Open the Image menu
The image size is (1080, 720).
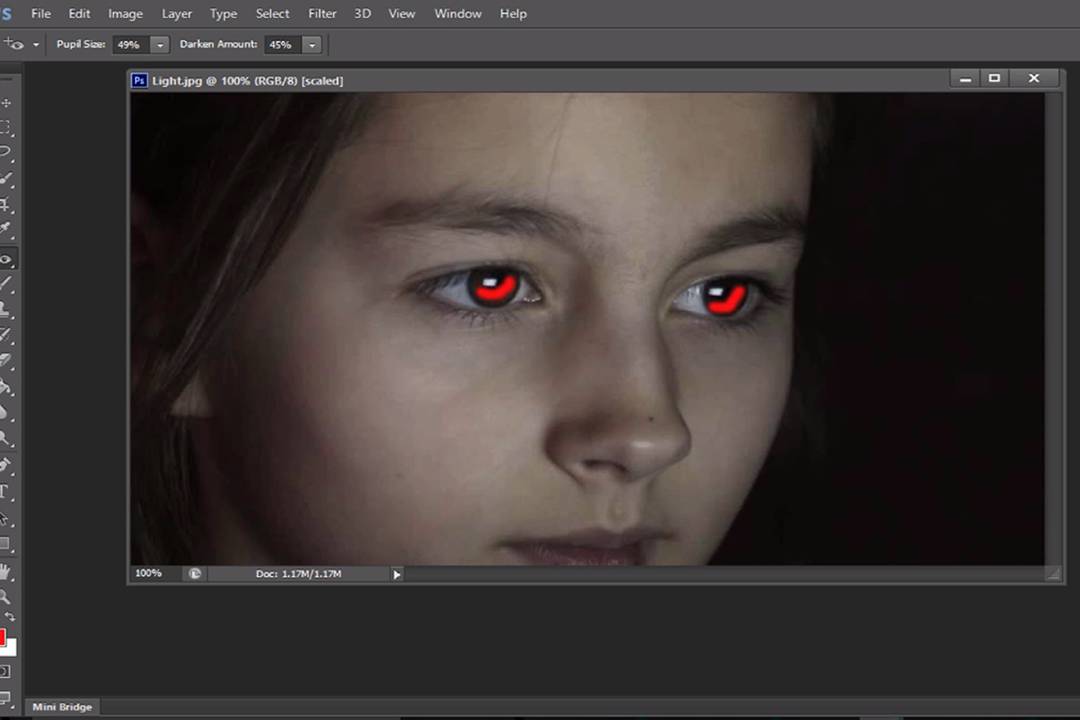125,14
